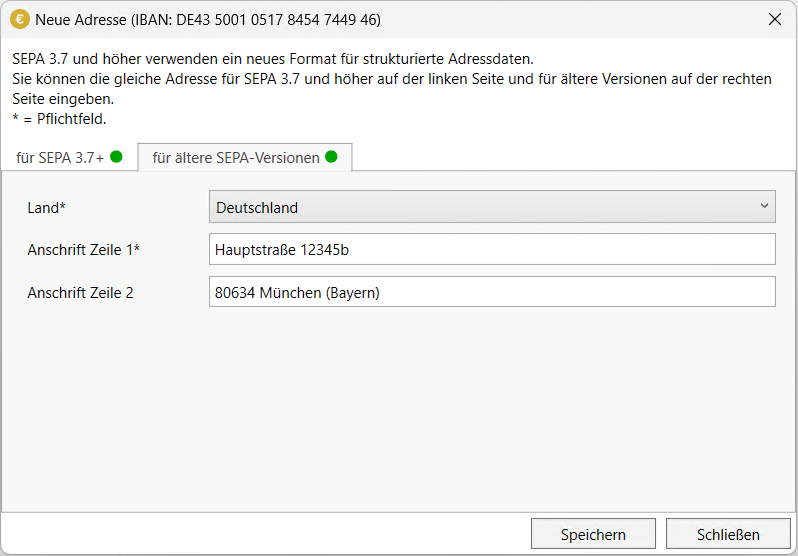Screen dimensions: 798x556
Task: Open the Land dropdown showing Deutschland
Action: 492,207
